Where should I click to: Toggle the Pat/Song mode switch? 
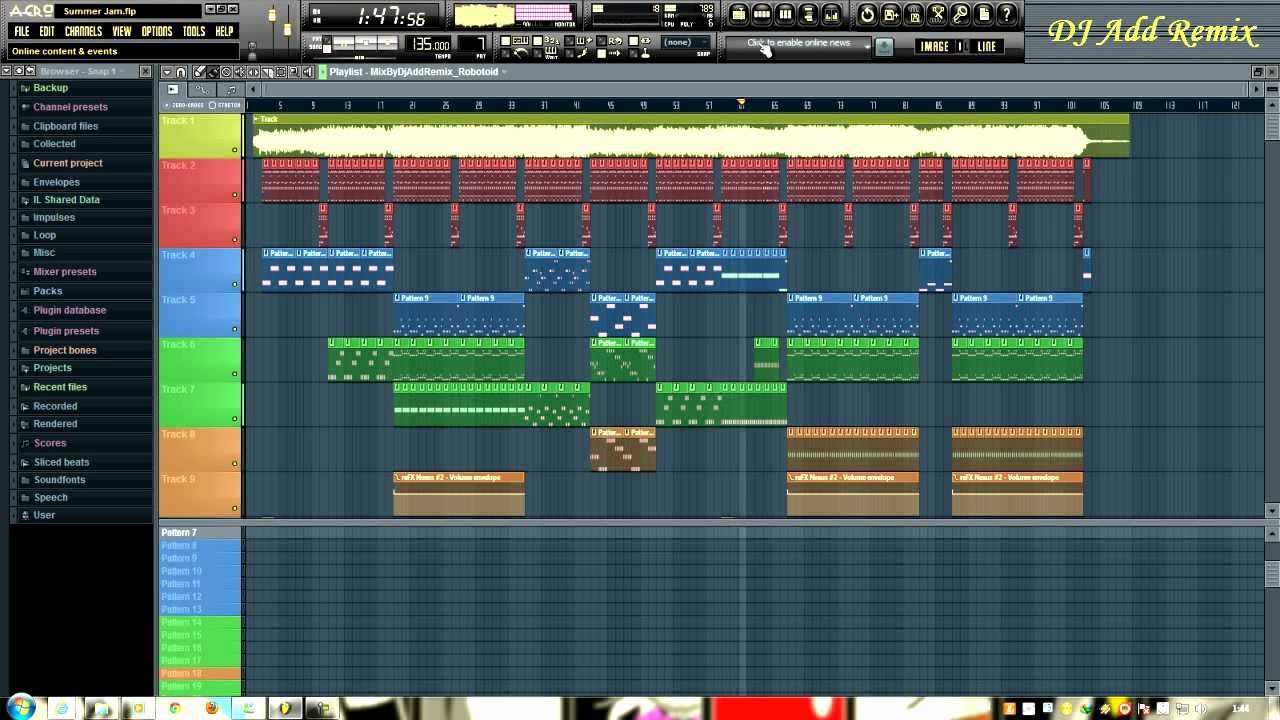(327, 44)
